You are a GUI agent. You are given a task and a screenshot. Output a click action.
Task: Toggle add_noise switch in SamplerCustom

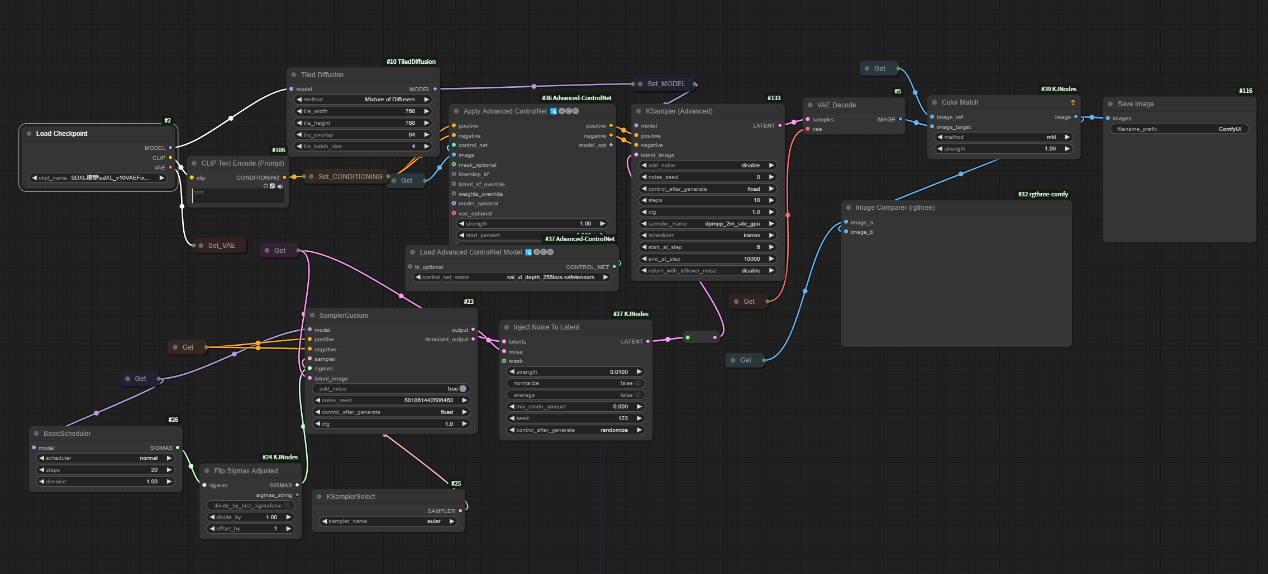[x=463, y=388]
